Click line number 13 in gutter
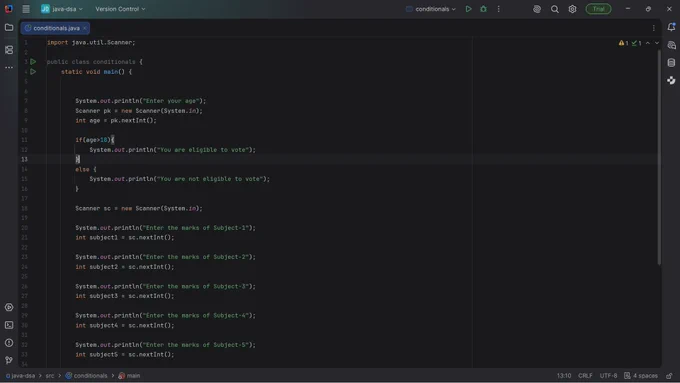The height and width of the screenshot is (383, 680). coord(24,159)
